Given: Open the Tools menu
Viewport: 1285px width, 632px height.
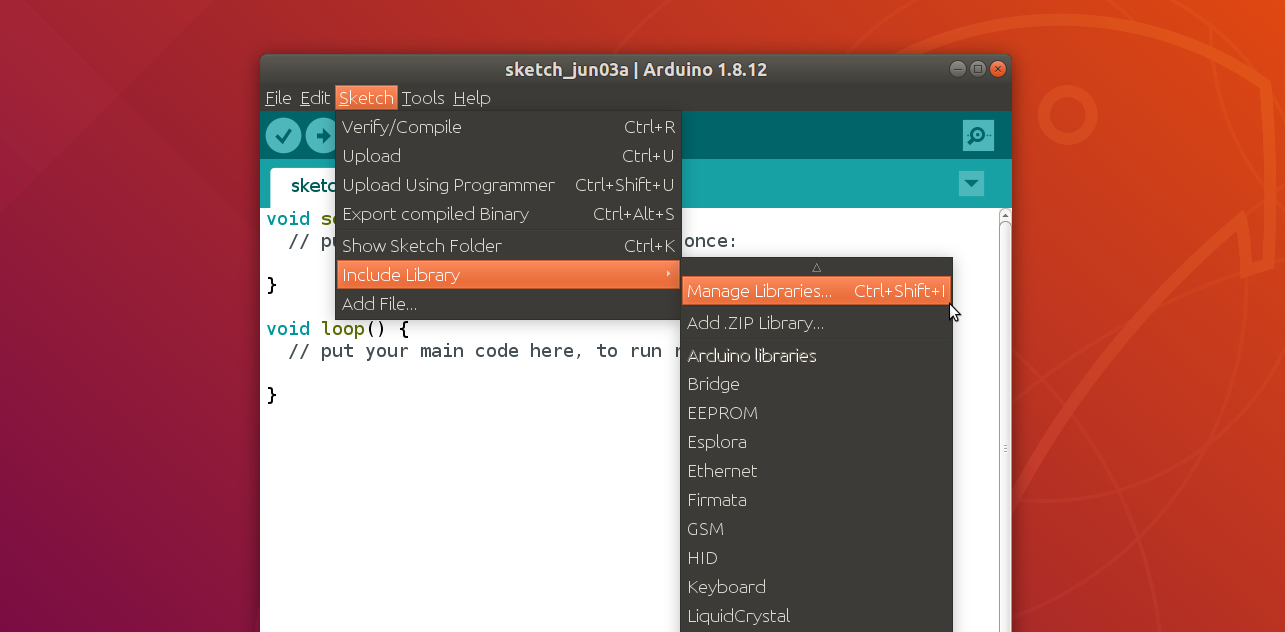Looking at the screenshot, I should point(423,98).
